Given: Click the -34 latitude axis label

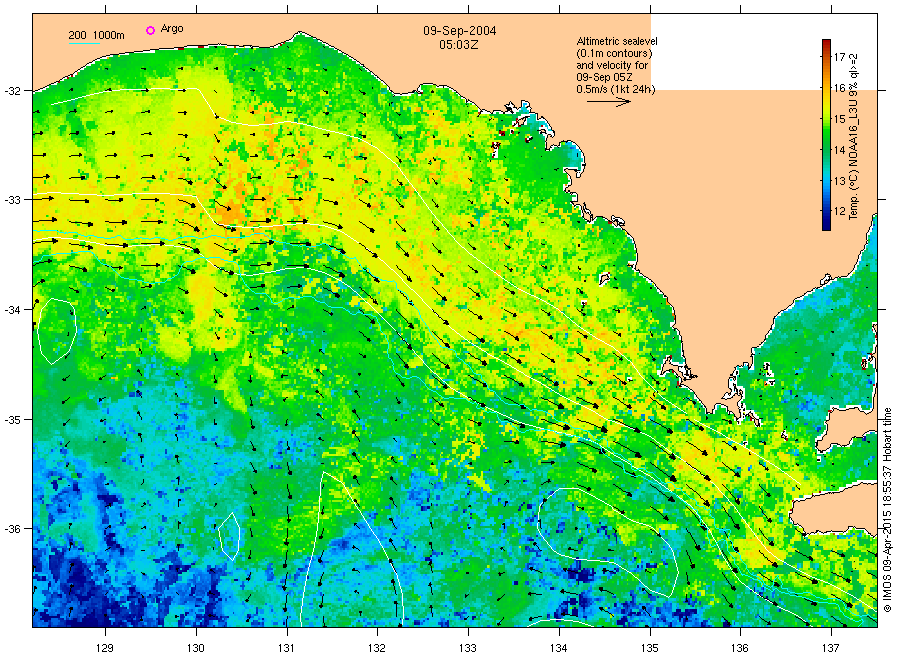Looking at the screenshot, I should coord(11,310).
